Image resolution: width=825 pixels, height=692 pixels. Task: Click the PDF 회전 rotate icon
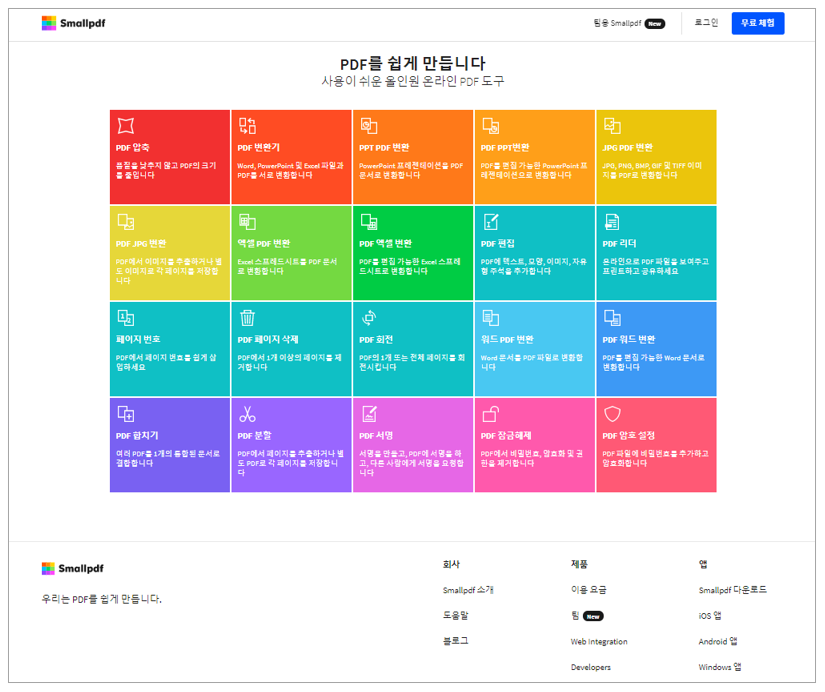coord(369,318)
